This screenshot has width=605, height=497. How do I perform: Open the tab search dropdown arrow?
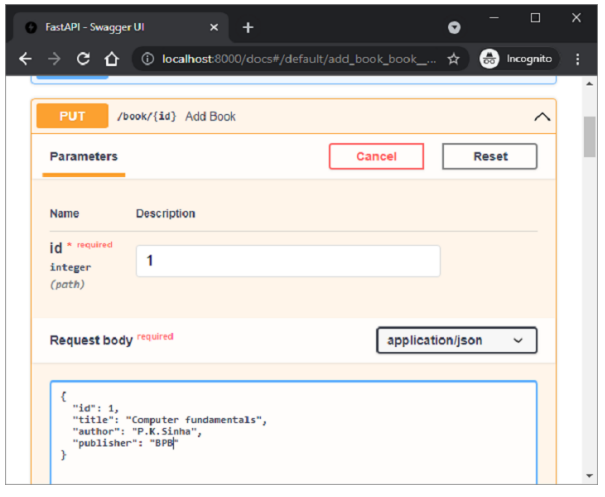(x=454, y=27)
